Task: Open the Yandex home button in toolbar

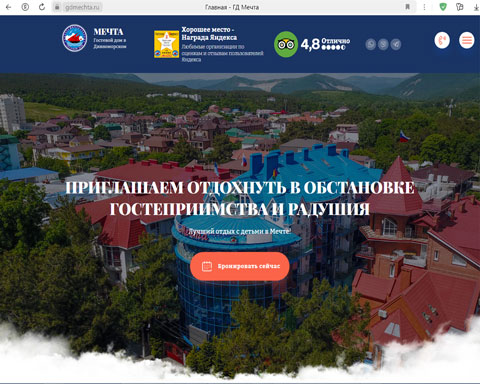Action: pos(25,7)
